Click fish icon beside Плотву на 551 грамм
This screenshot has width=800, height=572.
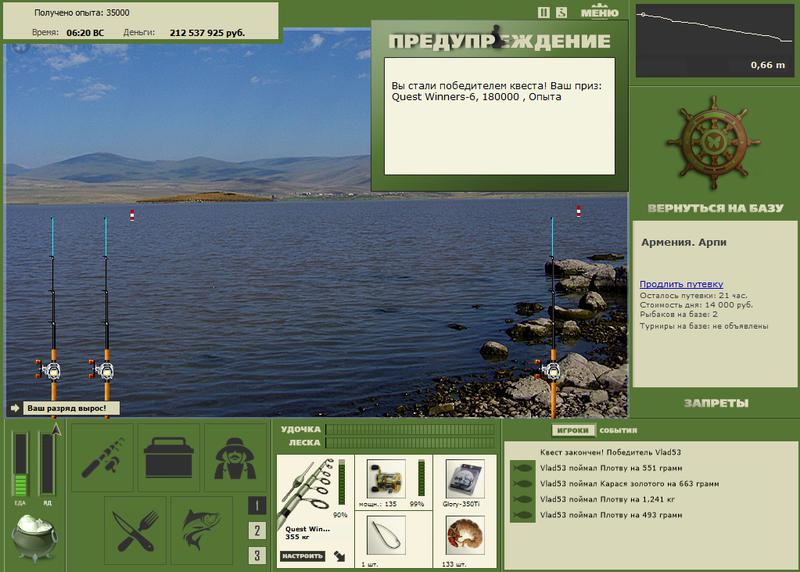[x=522, y=468]
